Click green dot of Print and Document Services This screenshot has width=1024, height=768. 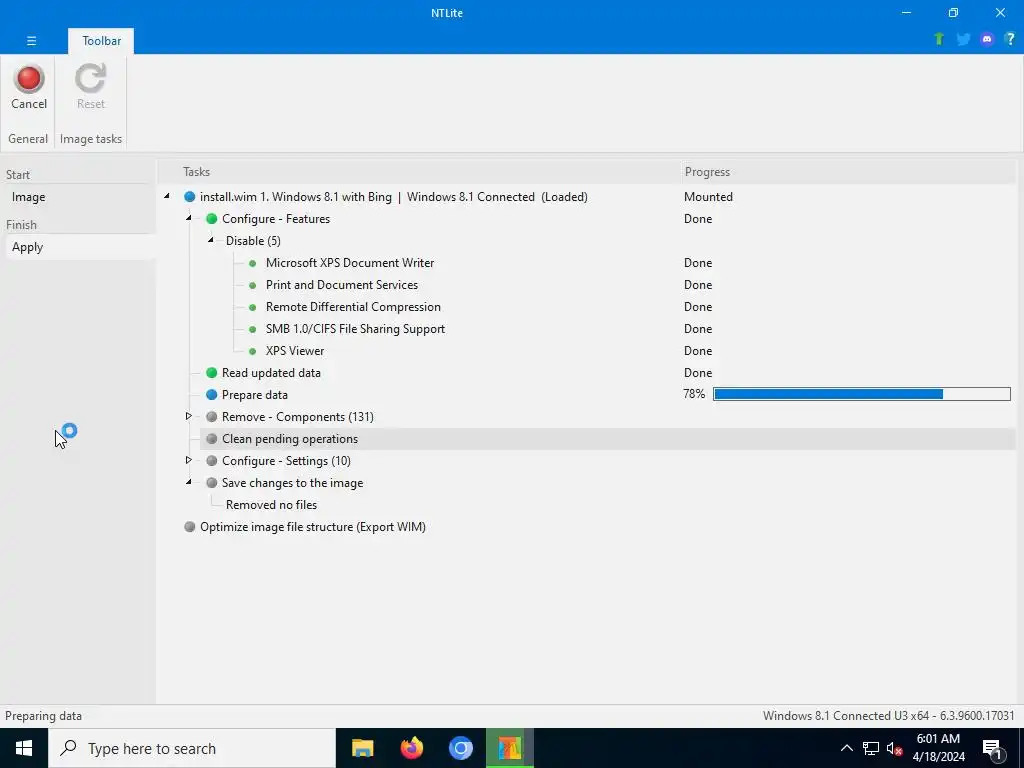(x=253, y=285)
